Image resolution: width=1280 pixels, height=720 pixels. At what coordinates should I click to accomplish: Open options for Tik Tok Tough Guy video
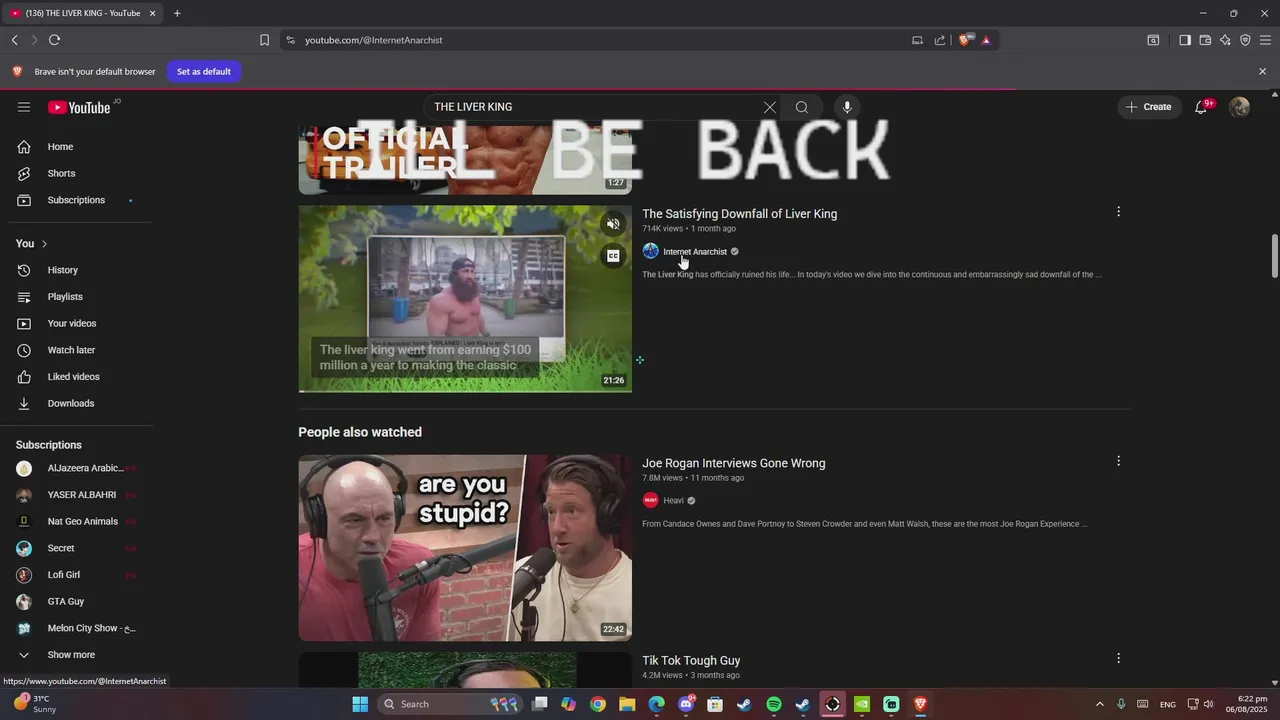[x=1118, y=658]
